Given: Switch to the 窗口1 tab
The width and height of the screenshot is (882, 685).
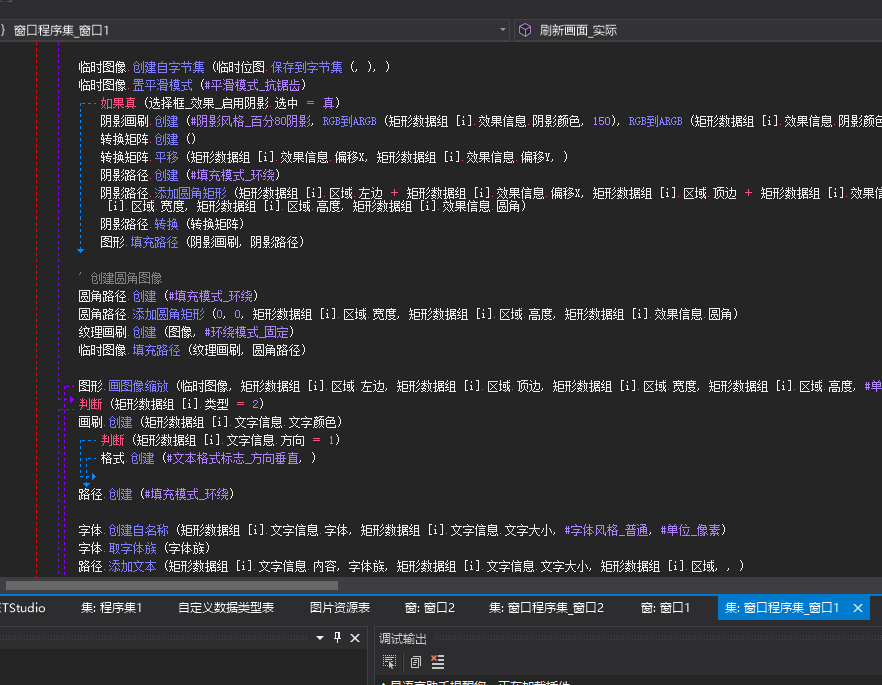Looking at the screenshot, I should click(665, 607).
